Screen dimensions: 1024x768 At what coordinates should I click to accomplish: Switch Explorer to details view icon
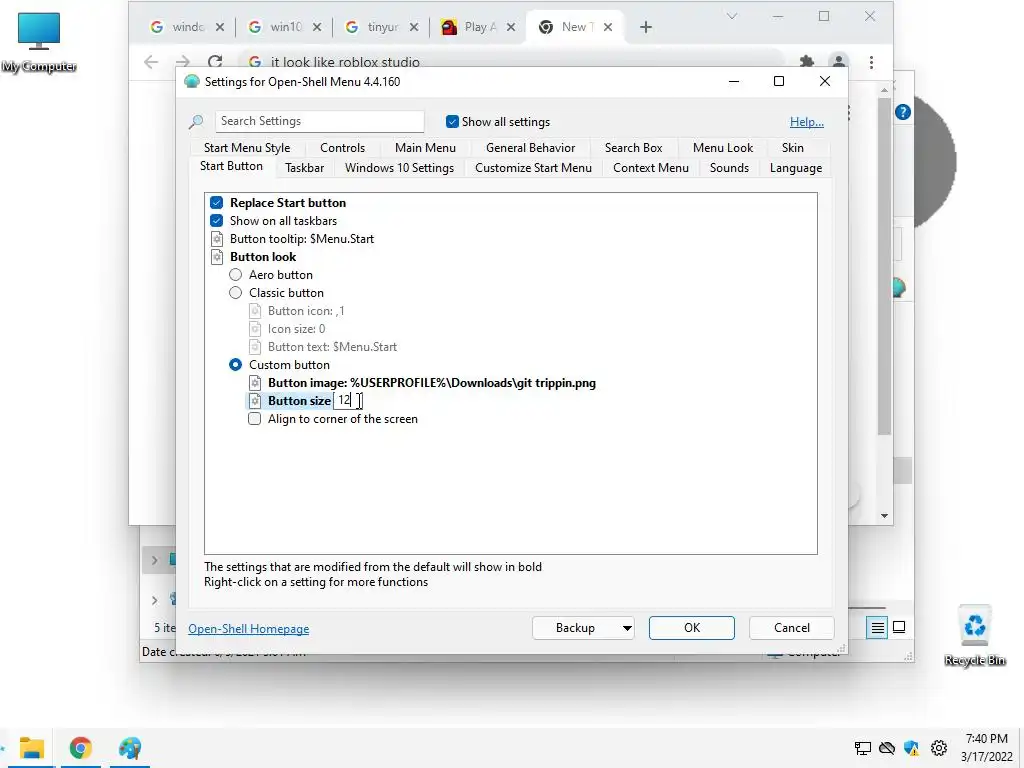pos(877,628)
